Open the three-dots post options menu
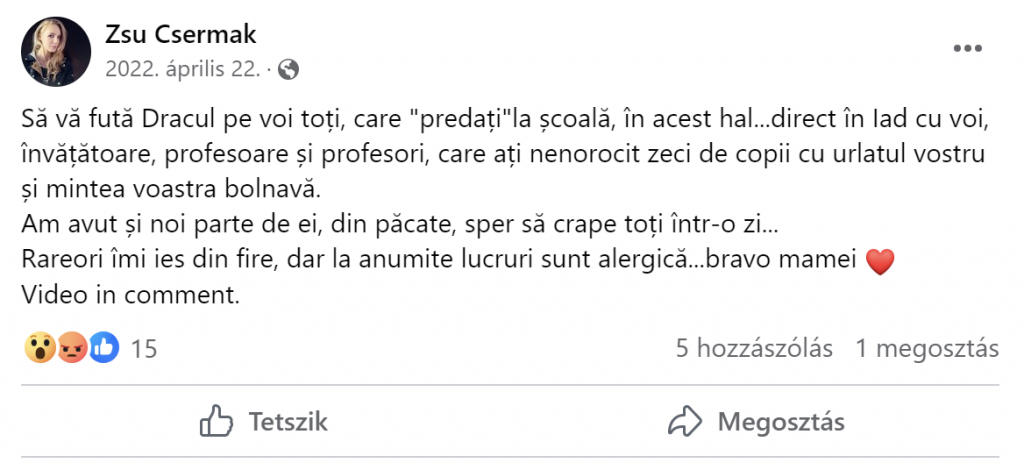1024x470 pixels. point(967,48)
